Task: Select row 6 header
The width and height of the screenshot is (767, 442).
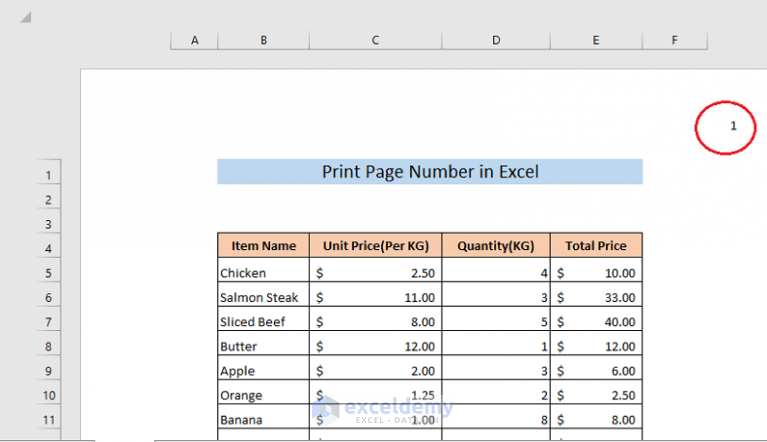Action: (48, 294)
